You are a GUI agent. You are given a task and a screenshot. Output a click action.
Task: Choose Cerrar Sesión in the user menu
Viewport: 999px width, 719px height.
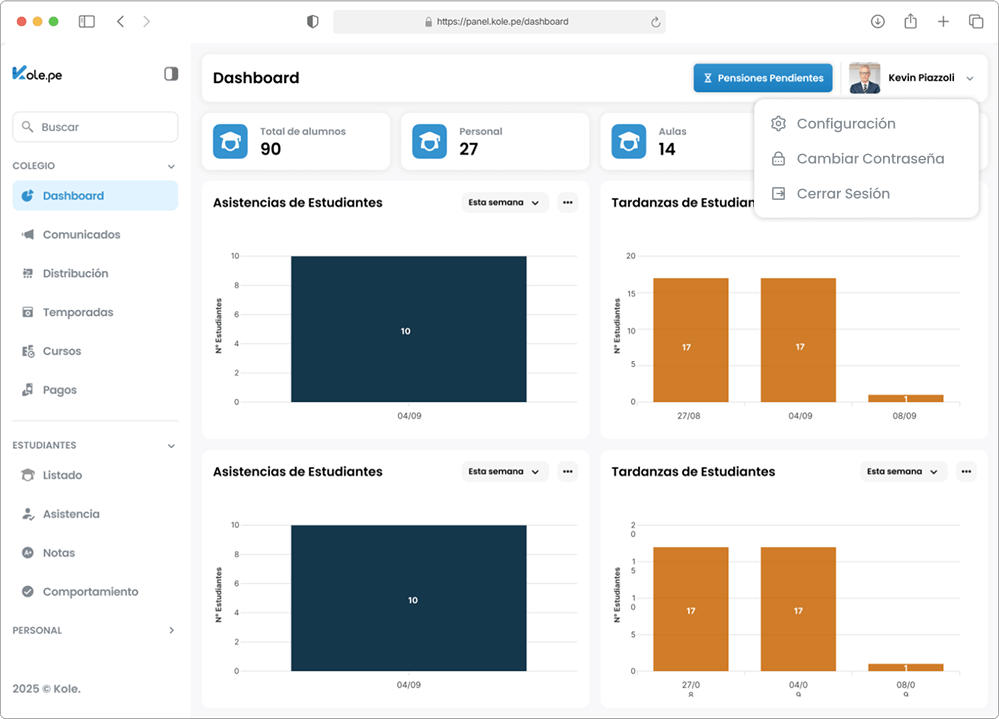pos(842,194)
